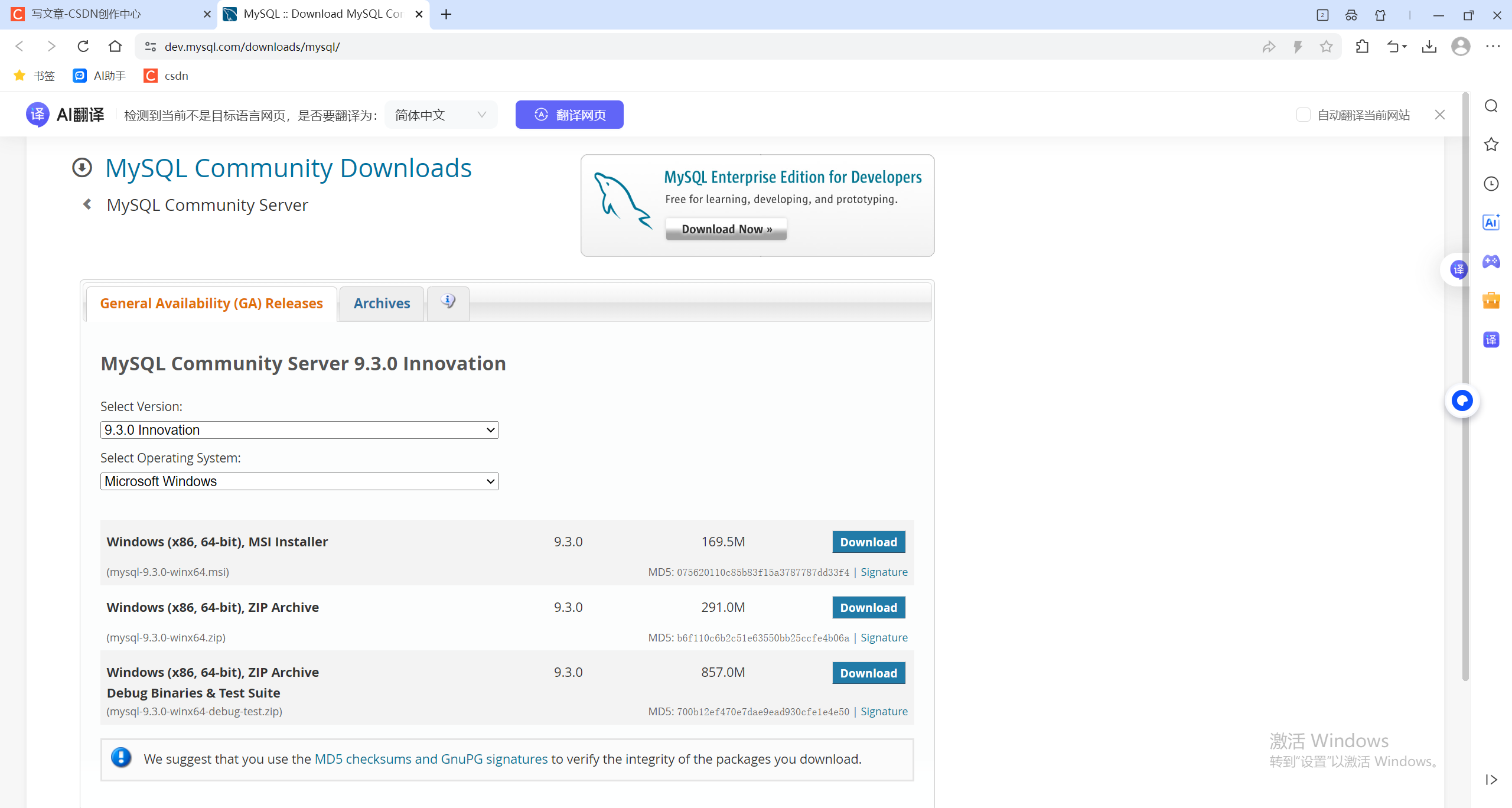Enable auto-translate current website checkbox

tap(1303, 115)
